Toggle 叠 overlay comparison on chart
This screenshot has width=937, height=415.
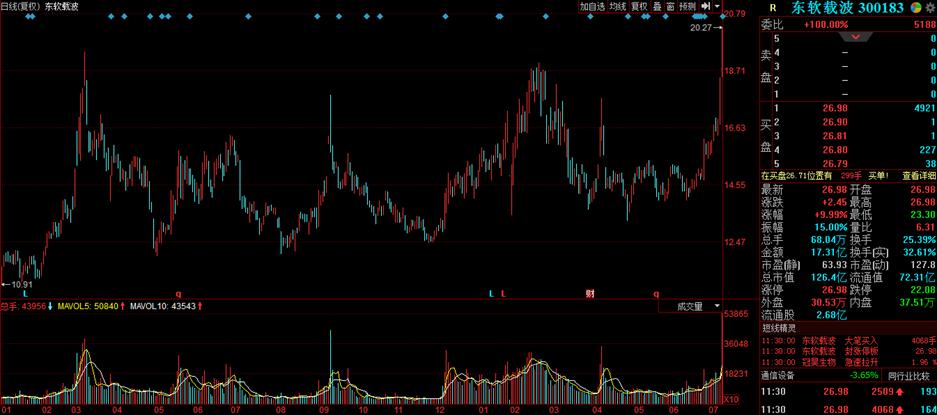[x=656, y=6]
